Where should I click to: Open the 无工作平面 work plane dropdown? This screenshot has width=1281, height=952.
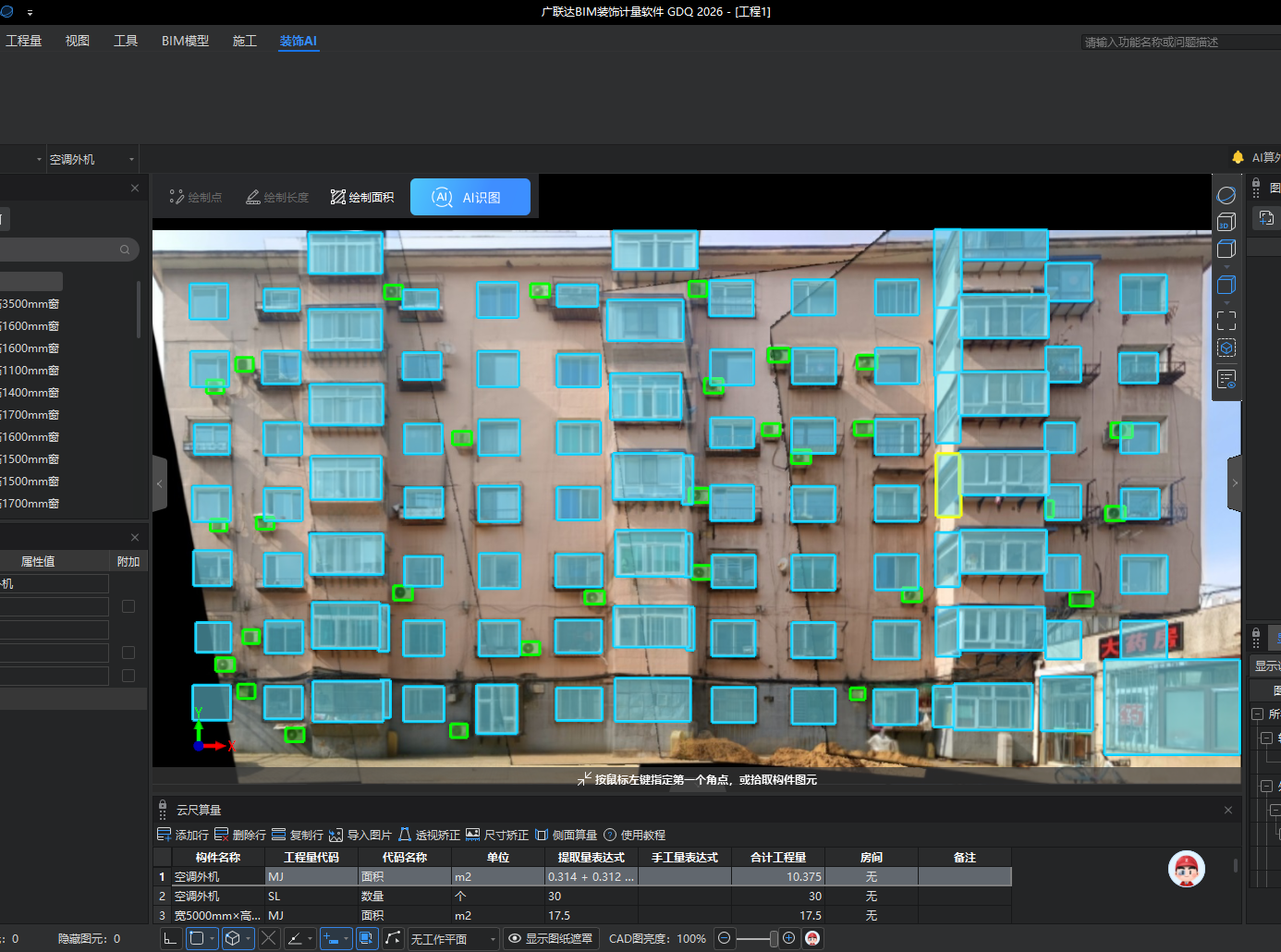453,938
